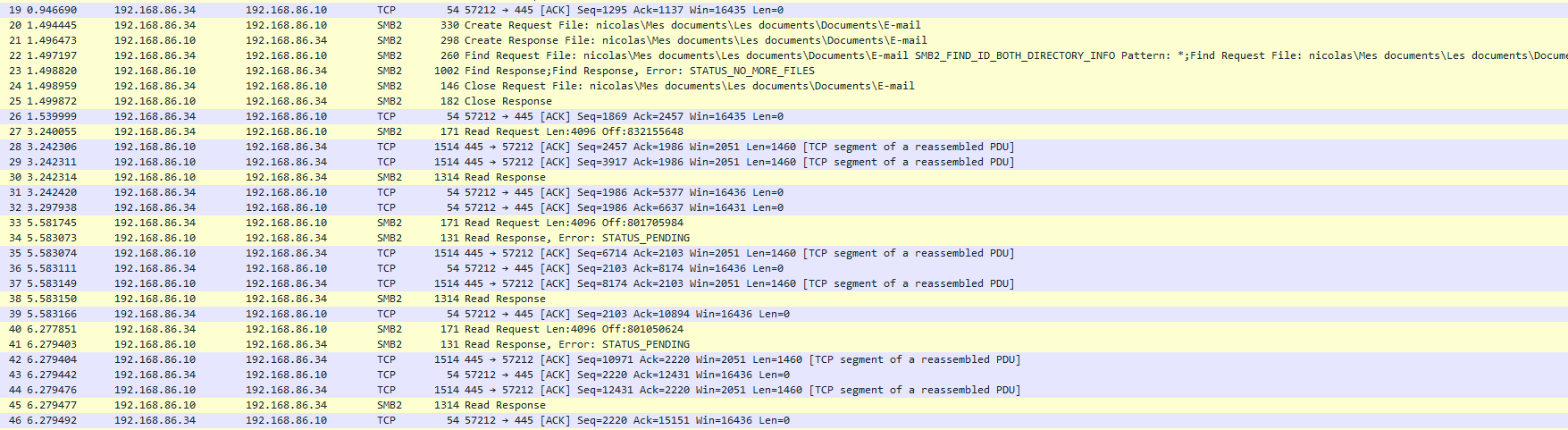Select packet 36 ACK with Ack=8174
The image size is (1568, 430).
[x=624, y=268]
